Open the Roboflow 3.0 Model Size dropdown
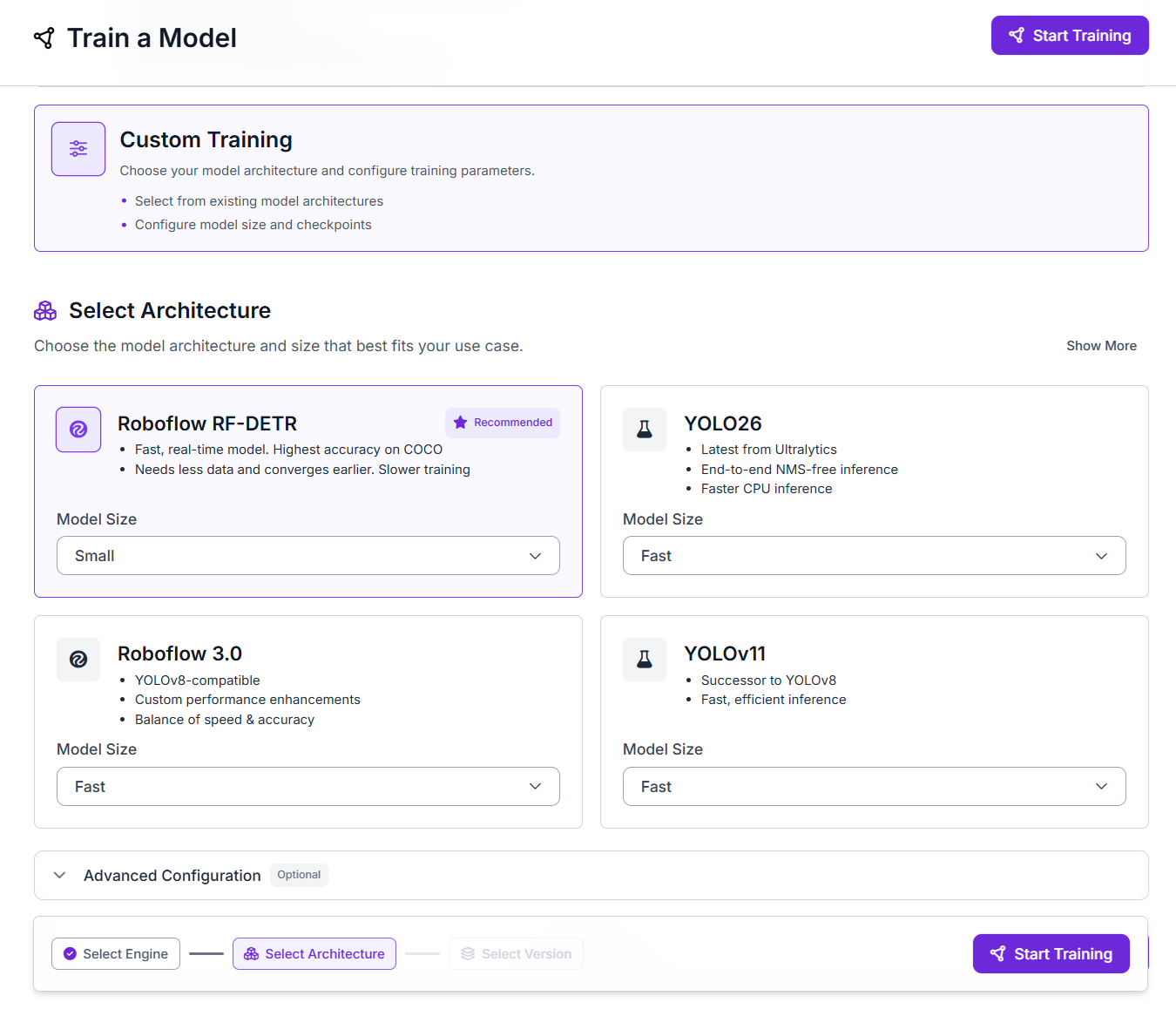The height and width of the screenshot is (1016, 1176). 308,787
